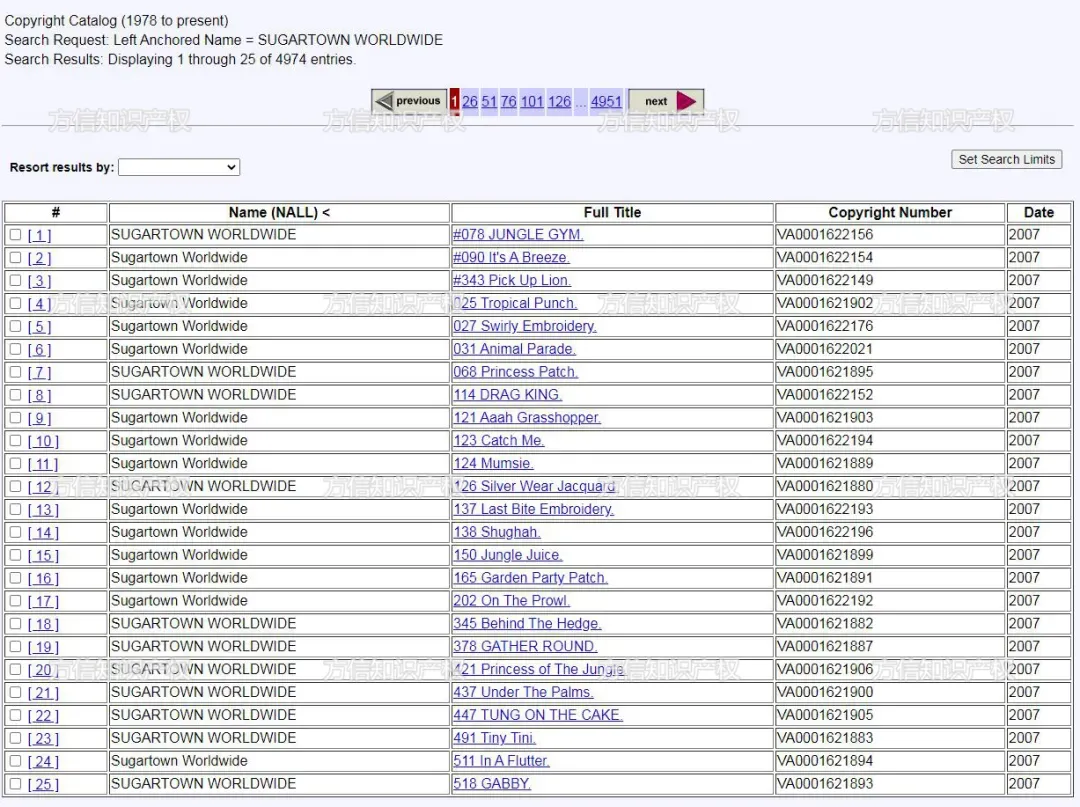Click the next page arrow button
1080x807 pixels.
tap(666, 101)
